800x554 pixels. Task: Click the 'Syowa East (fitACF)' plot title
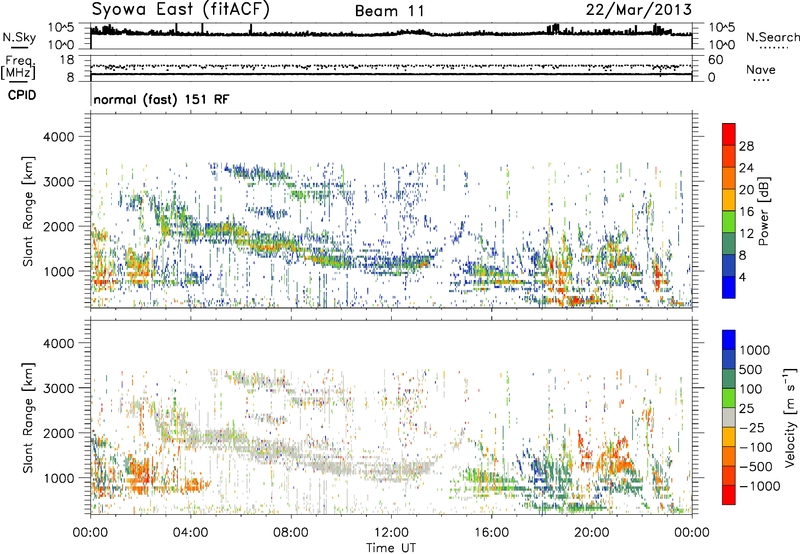(x=180, y=10)
